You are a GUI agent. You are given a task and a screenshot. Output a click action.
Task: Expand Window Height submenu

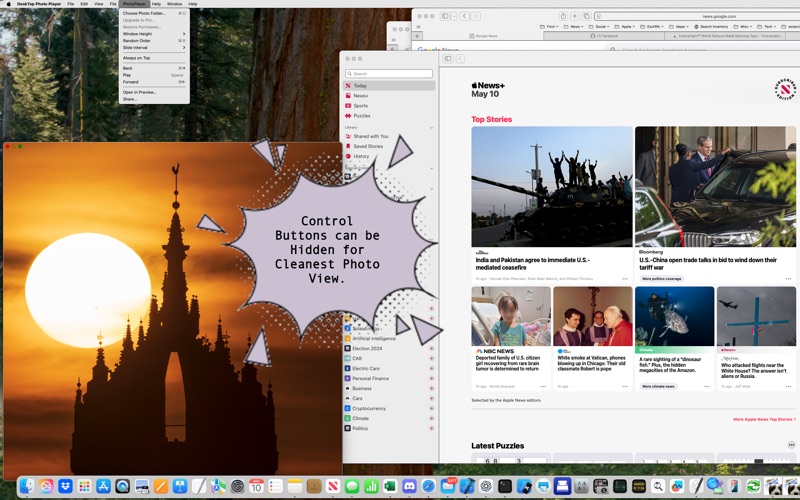pos(154,34)
